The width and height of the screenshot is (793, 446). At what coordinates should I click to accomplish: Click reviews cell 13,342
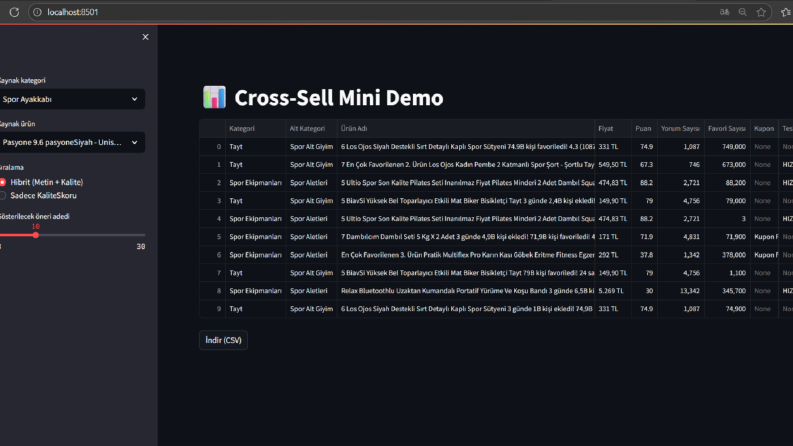click(x=680, y=291)
